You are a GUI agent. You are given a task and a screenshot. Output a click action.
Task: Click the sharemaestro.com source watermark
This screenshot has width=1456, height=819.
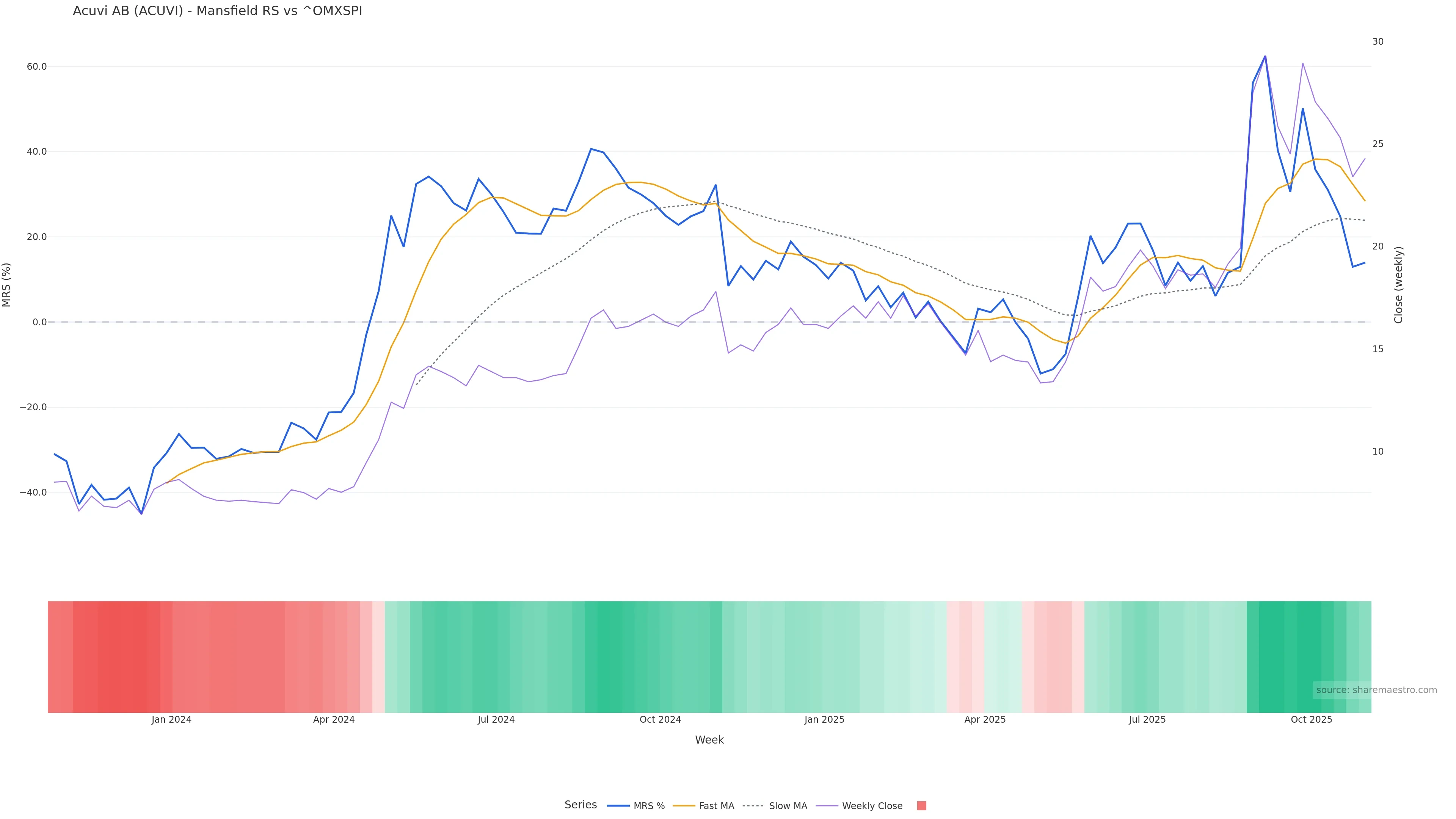pyautogui.click(x=1376, y=690)
